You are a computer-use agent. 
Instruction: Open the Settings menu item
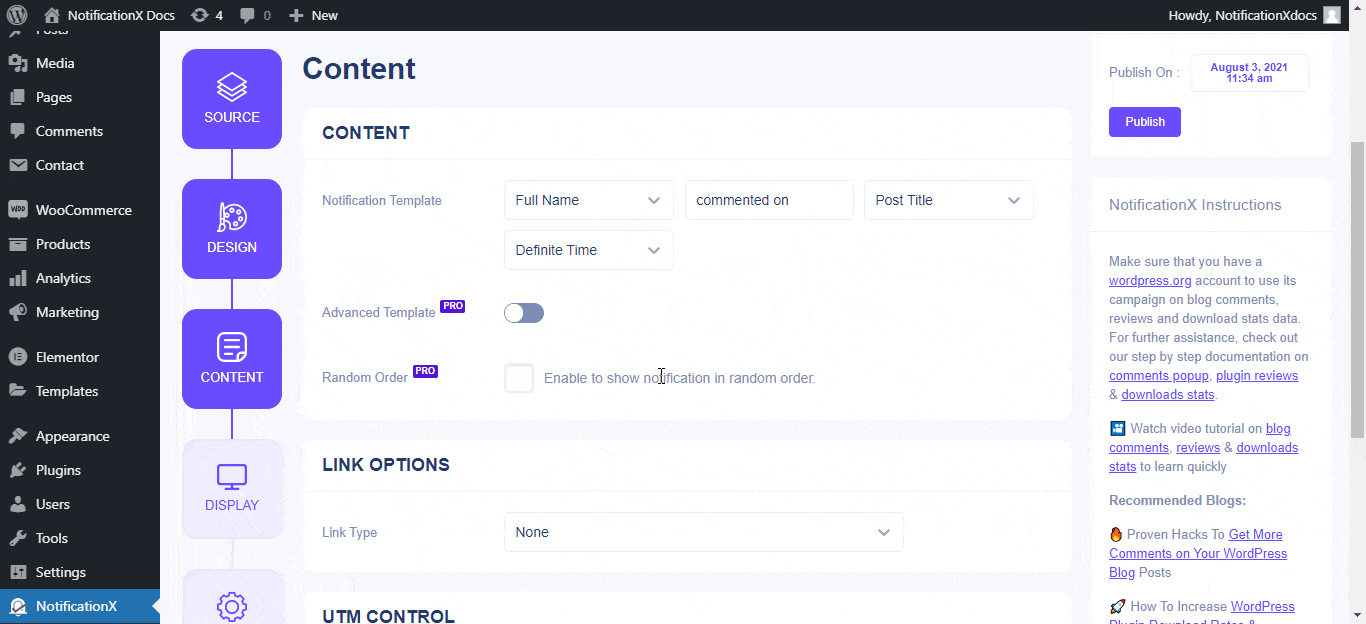point(80,572)
